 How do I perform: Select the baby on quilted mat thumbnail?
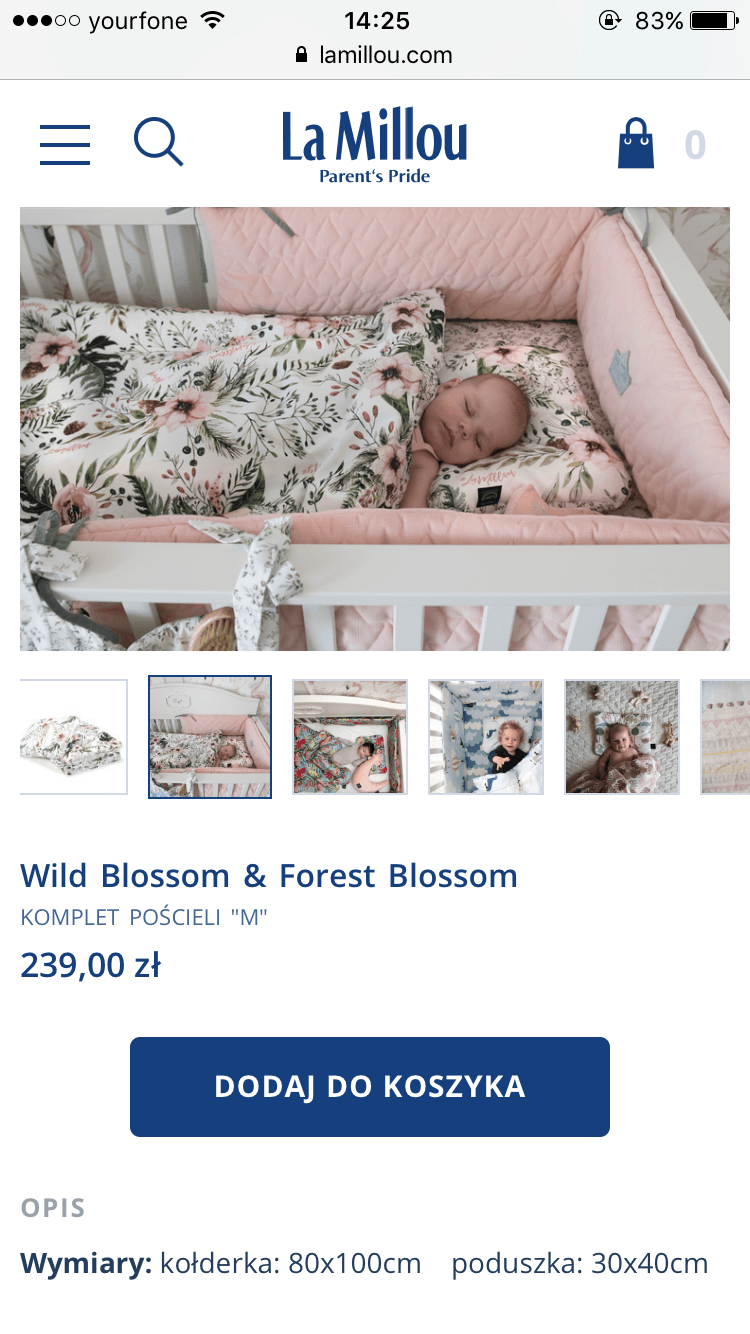(x=622, y=737)
